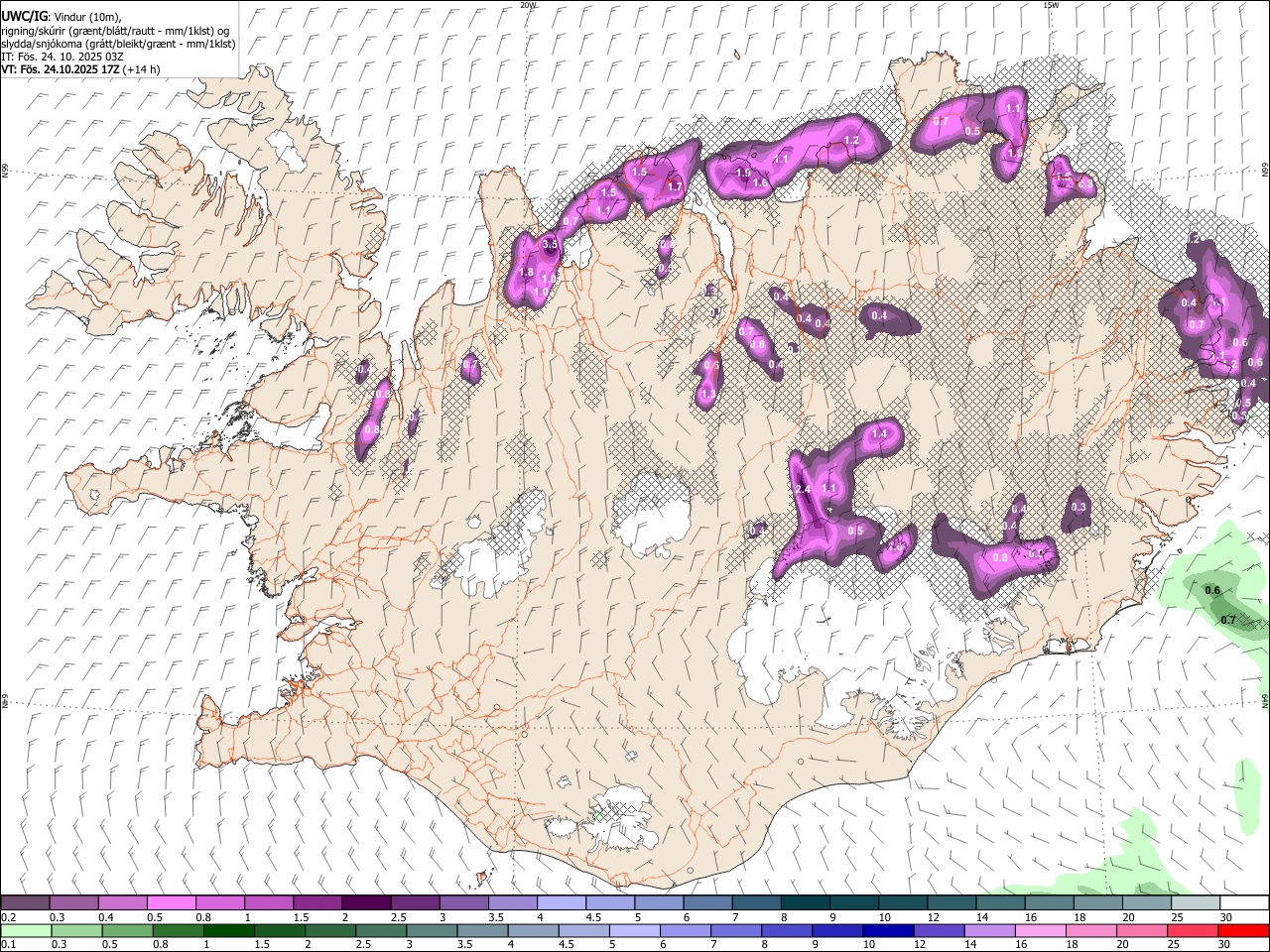Click the bright red 30 rain legend swatch
1270x952 pixels.
click(1243, 930)
